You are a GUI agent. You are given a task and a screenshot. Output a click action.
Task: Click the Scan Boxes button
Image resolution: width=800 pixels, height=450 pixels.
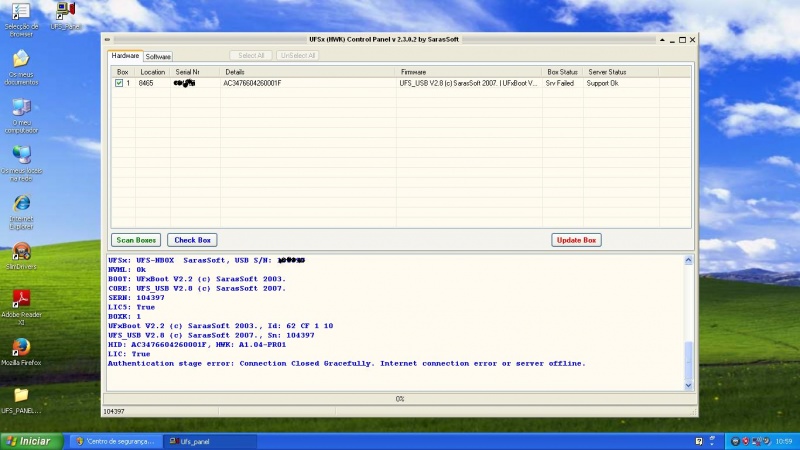coord(136,240)
